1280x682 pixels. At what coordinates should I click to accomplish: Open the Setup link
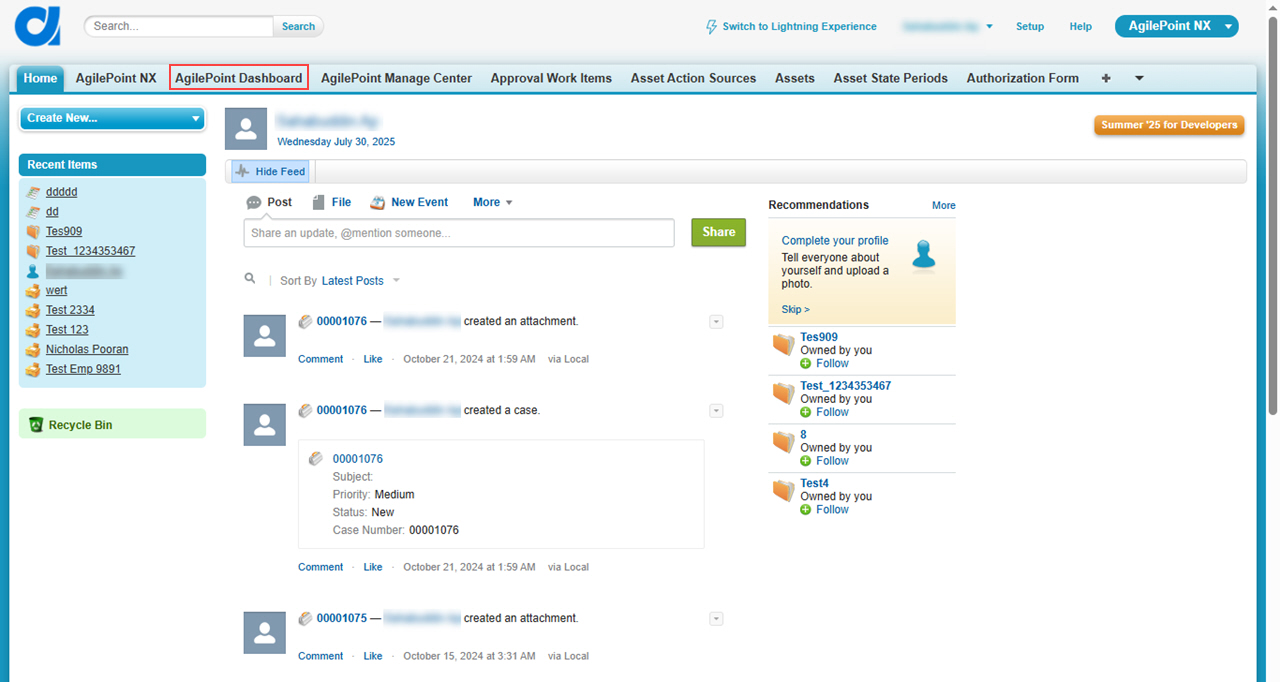(1030, 27)
